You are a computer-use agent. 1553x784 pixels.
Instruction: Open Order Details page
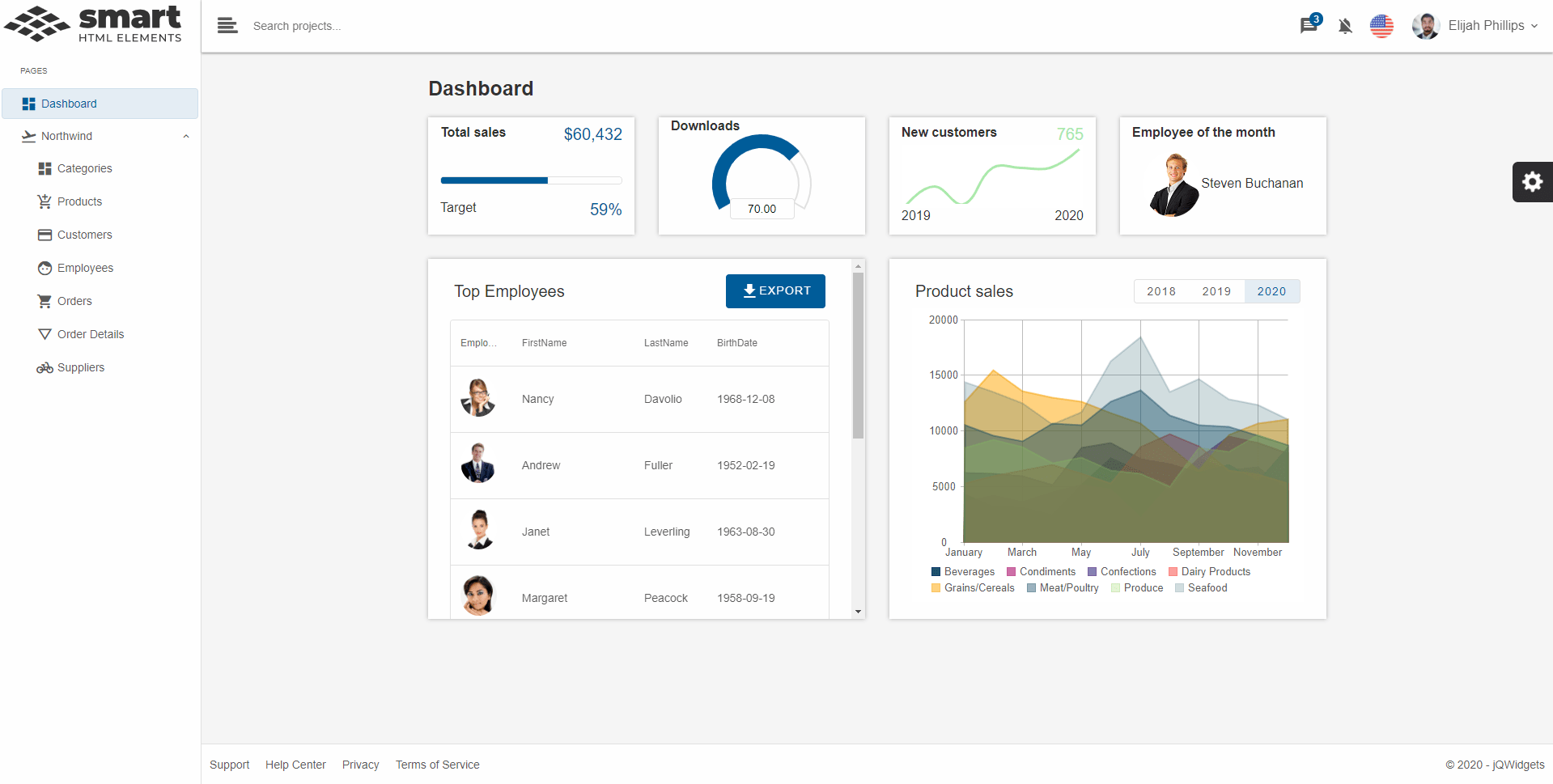point(91,334)
